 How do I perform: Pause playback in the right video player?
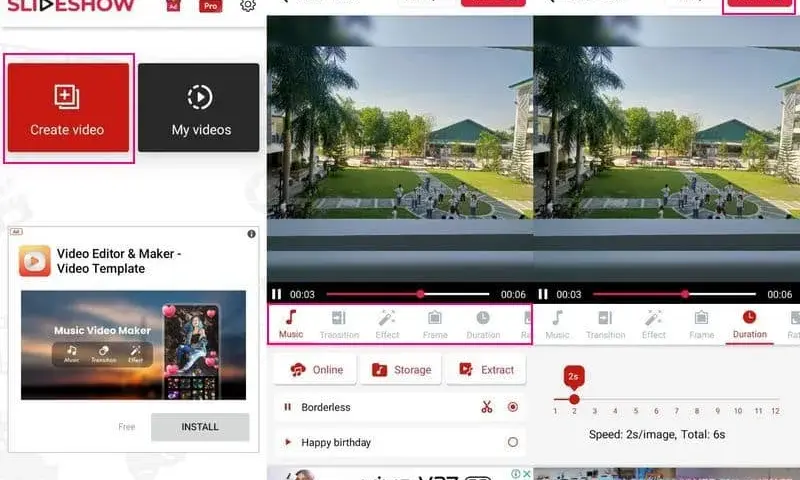pyautogui.click(x=543, y=294)
